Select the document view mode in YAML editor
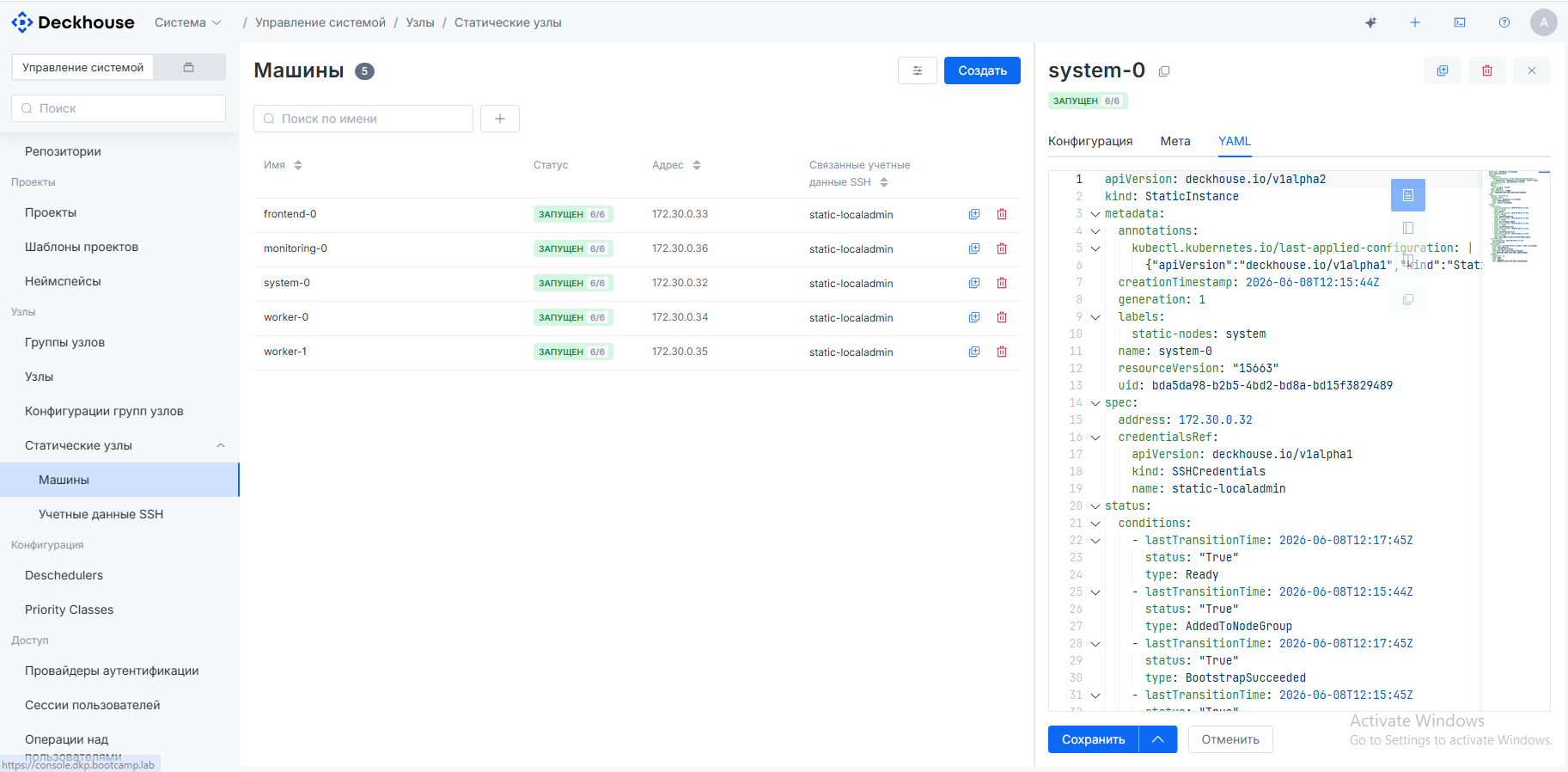This screenshot has height=772, width=1568. 1408,195
